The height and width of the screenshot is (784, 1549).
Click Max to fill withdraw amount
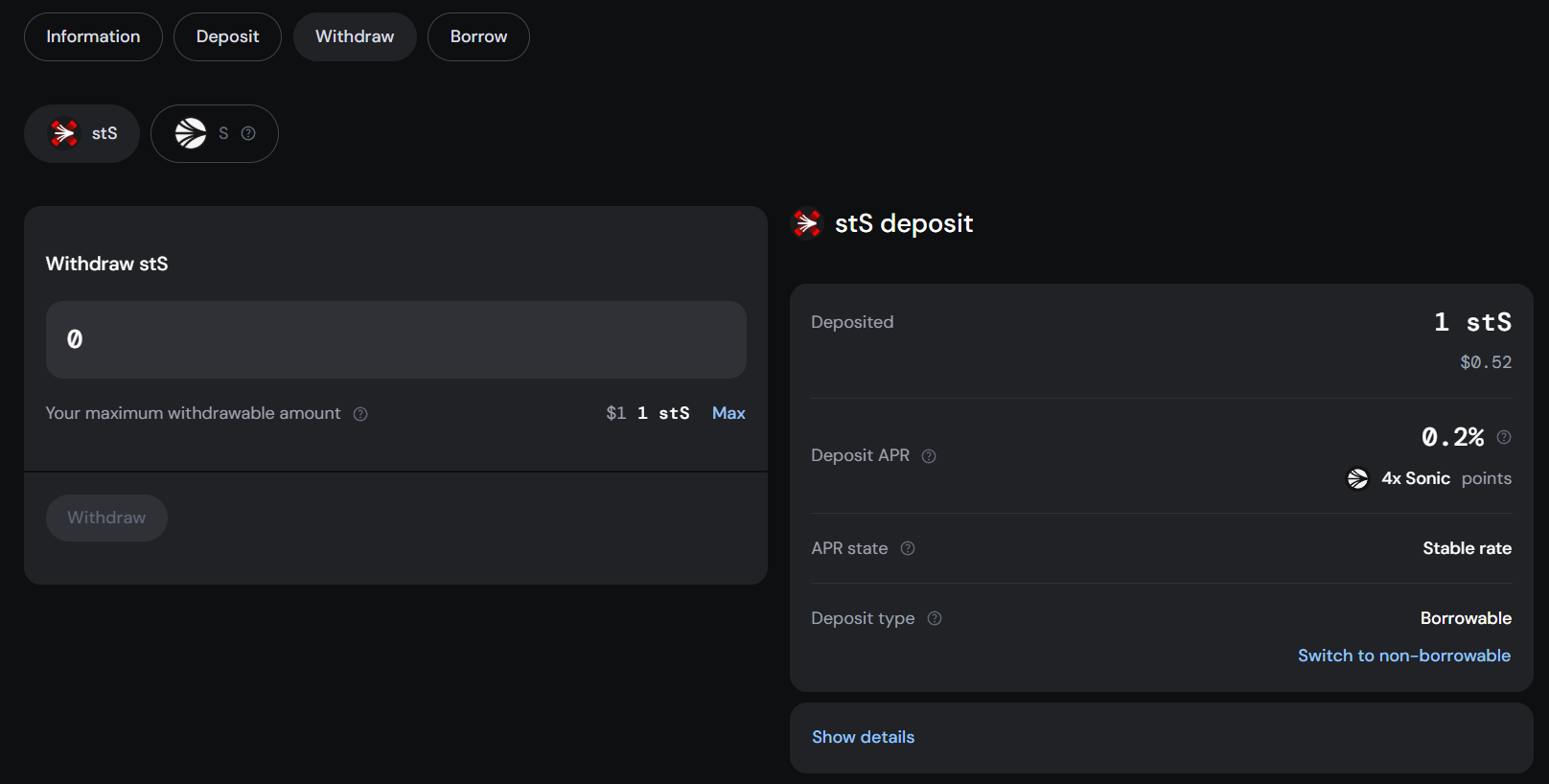(x=728, y=413)
